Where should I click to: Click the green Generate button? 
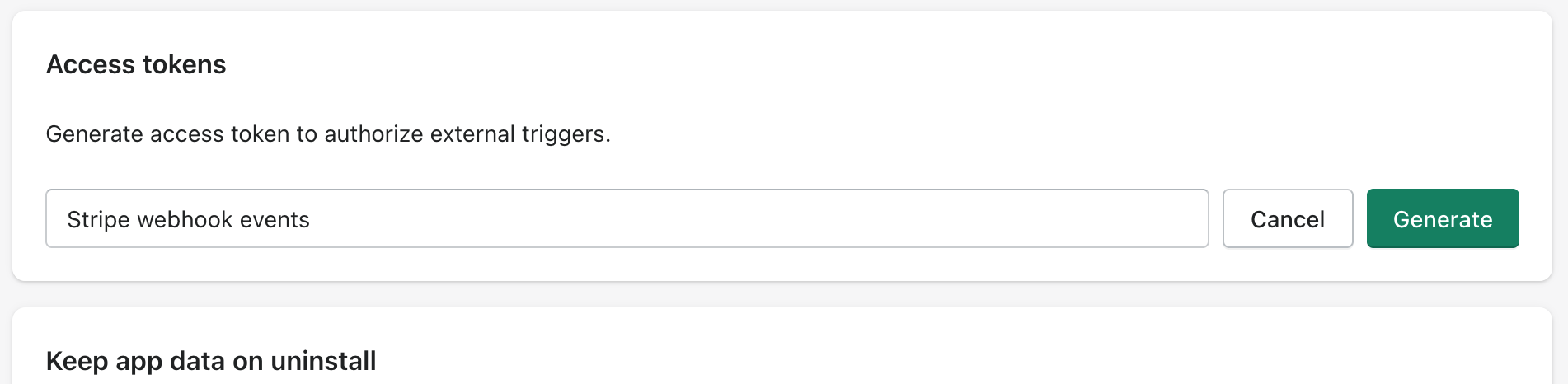pyautogui.click(x=1443, y=218)
